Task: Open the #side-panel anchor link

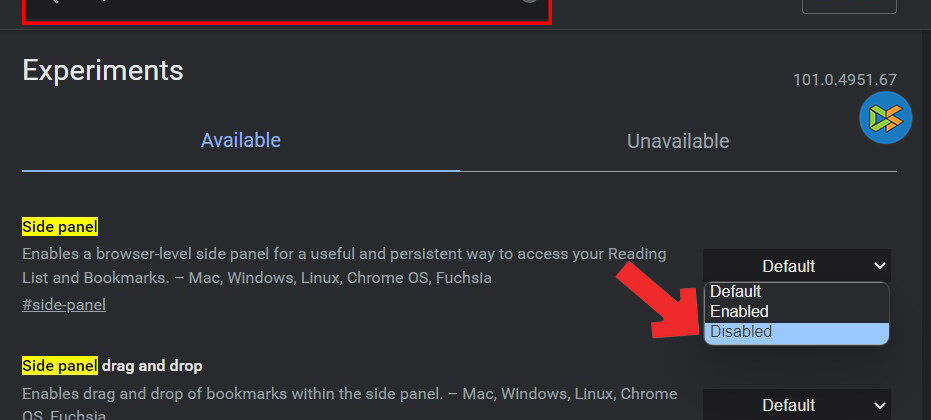Action: click(x=64, y=305)
